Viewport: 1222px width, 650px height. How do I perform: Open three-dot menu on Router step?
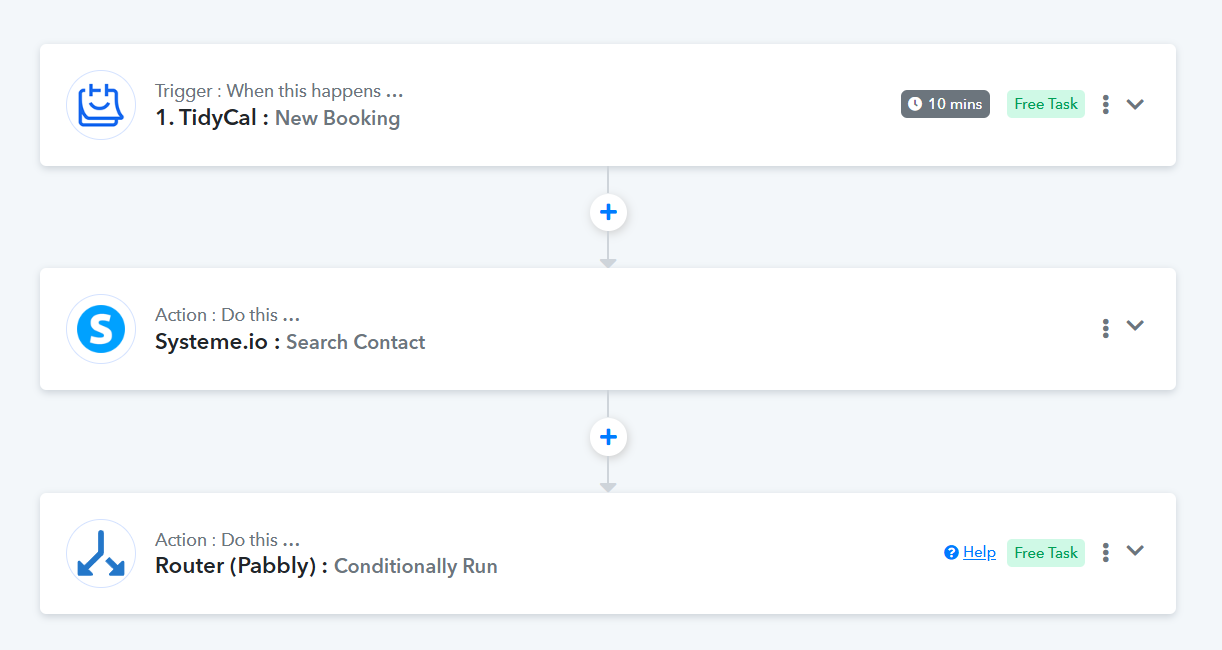(1105, 552)
